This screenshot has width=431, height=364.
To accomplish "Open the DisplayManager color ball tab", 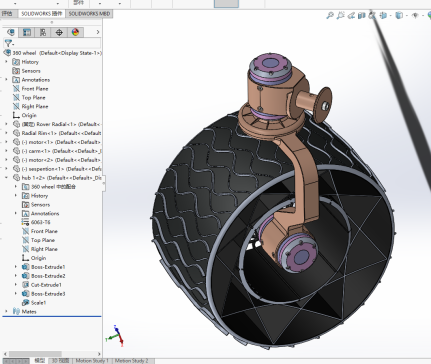I will tap(75, 32).
